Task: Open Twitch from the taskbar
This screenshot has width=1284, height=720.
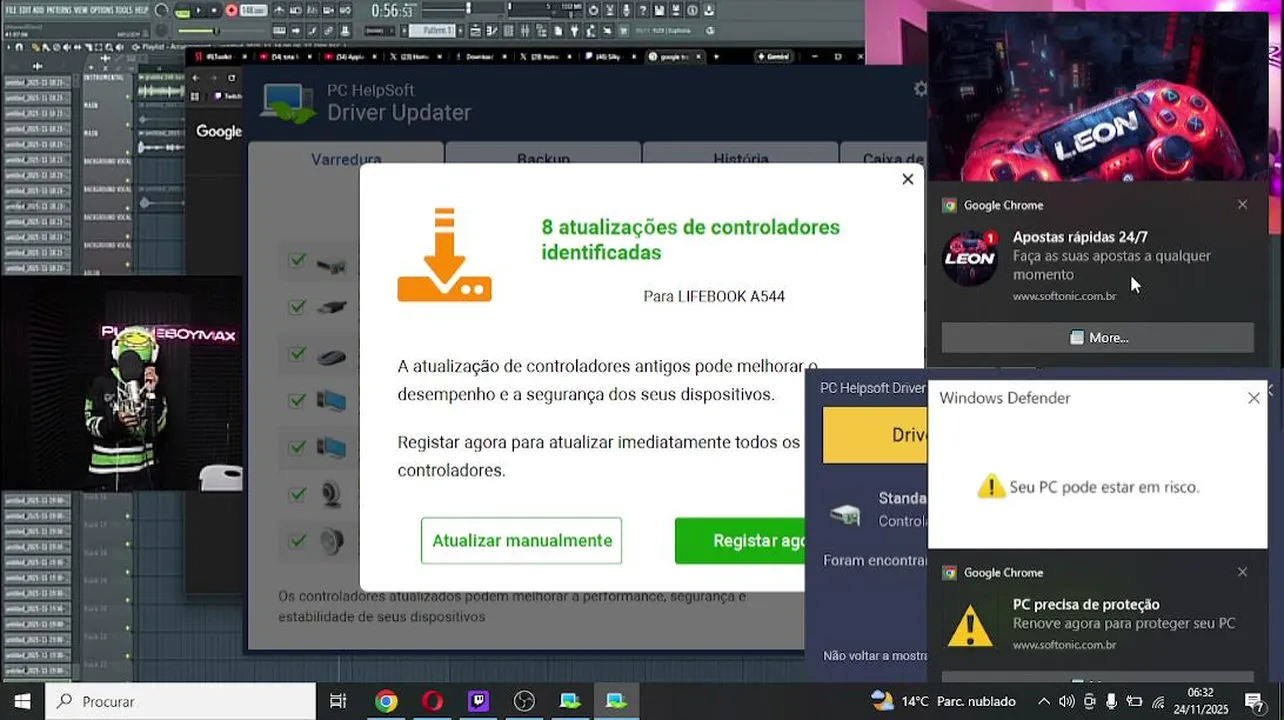Action: tap(478, 701)
